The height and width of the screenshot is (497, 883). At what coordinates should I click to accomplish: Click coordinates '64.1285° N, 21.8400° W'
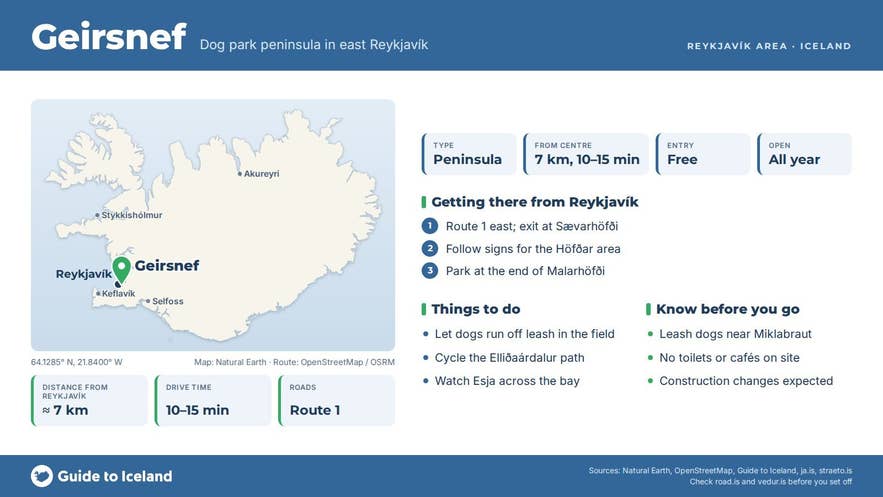[x=77, y=362]
